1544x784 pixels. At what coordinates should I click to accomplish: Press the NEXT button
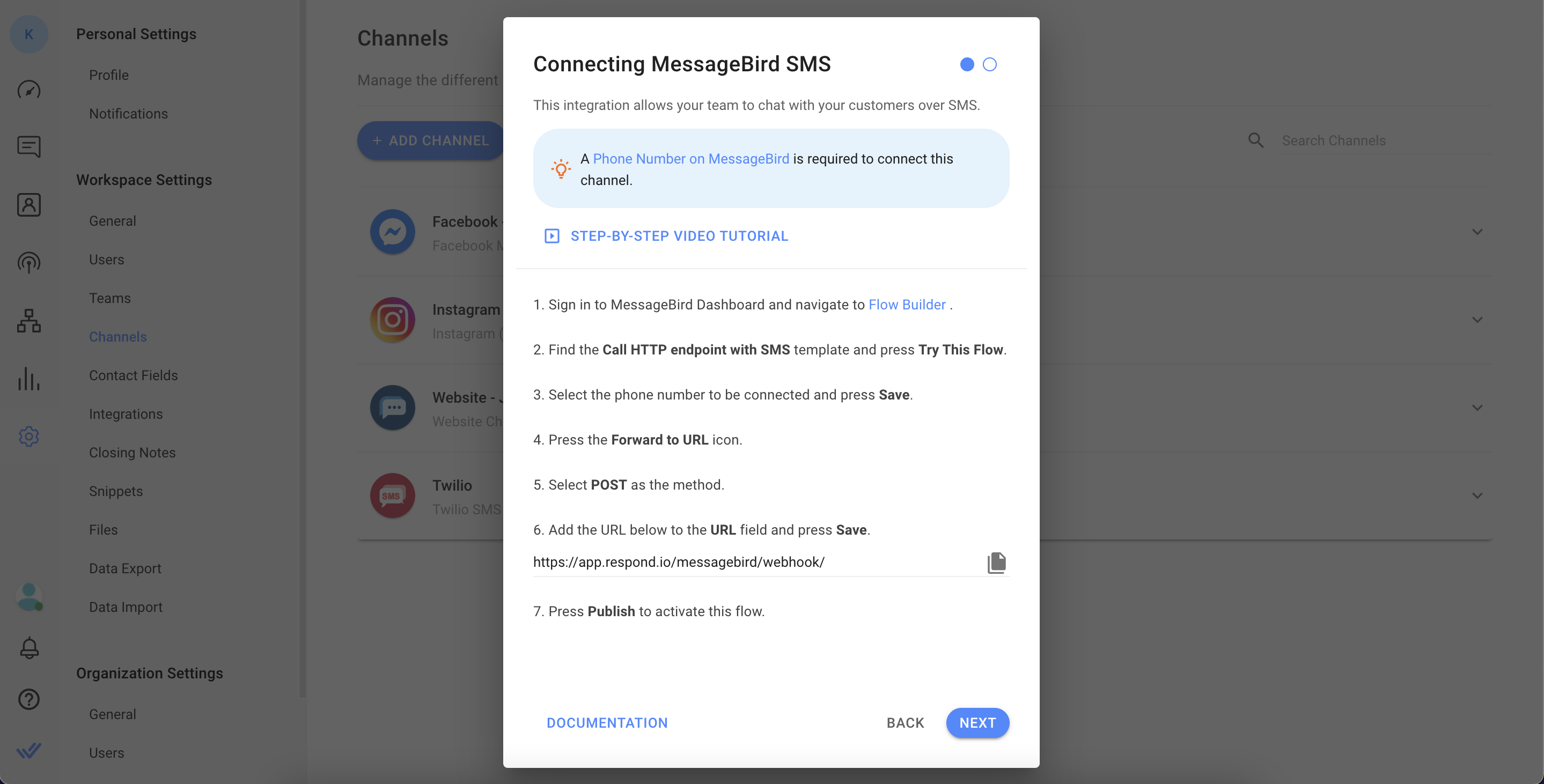(977, 722)
